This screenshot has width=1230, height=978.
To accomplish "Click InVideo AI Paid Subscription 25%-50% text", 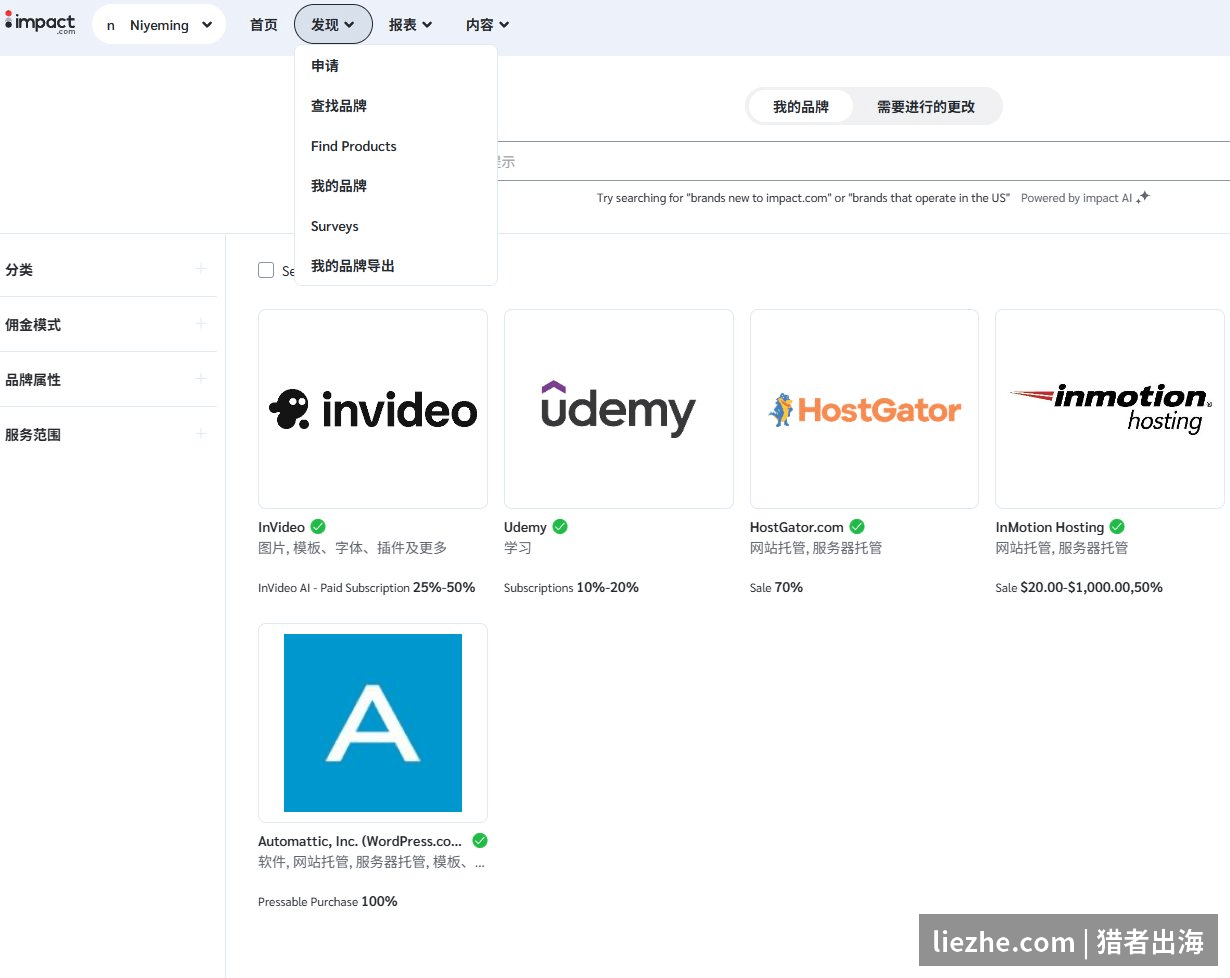I will [367, 588].
